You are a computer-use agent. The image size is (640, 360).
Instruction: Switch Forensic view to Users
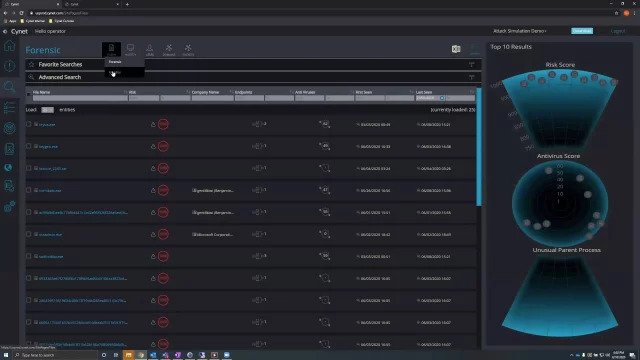click(x=150, y=50)
